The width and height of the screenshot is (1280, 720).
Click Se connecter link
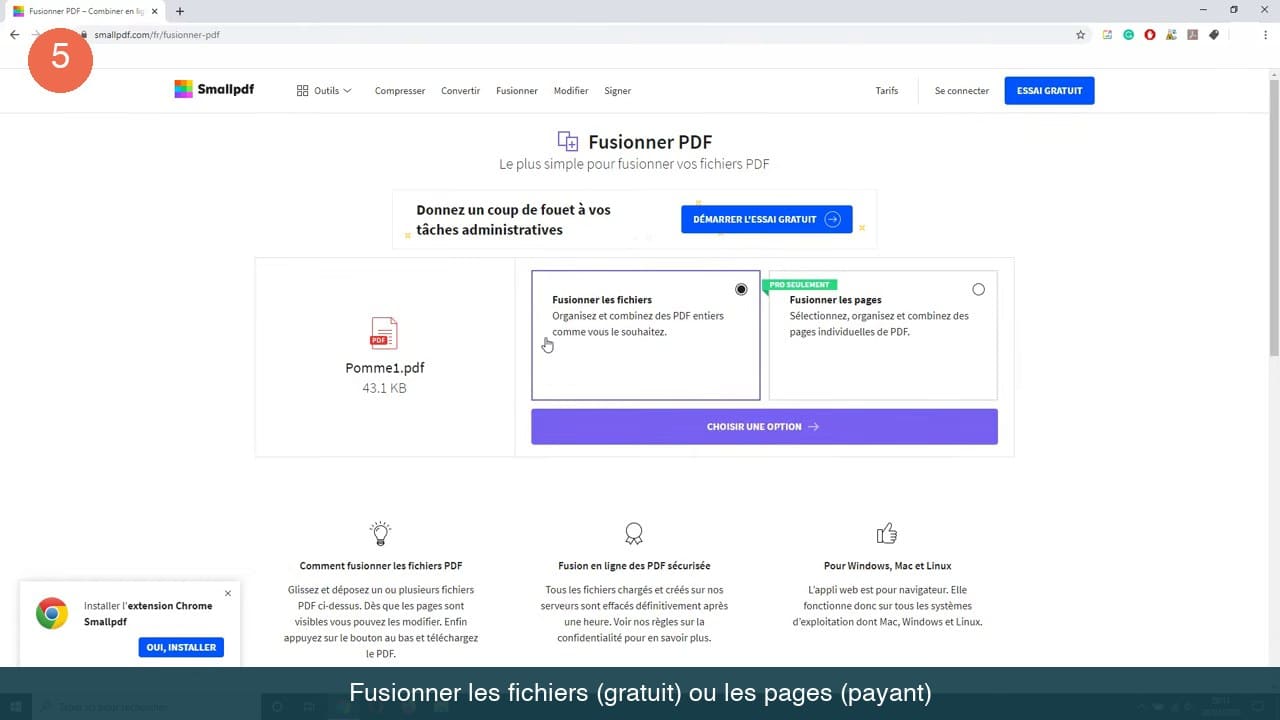962,90
